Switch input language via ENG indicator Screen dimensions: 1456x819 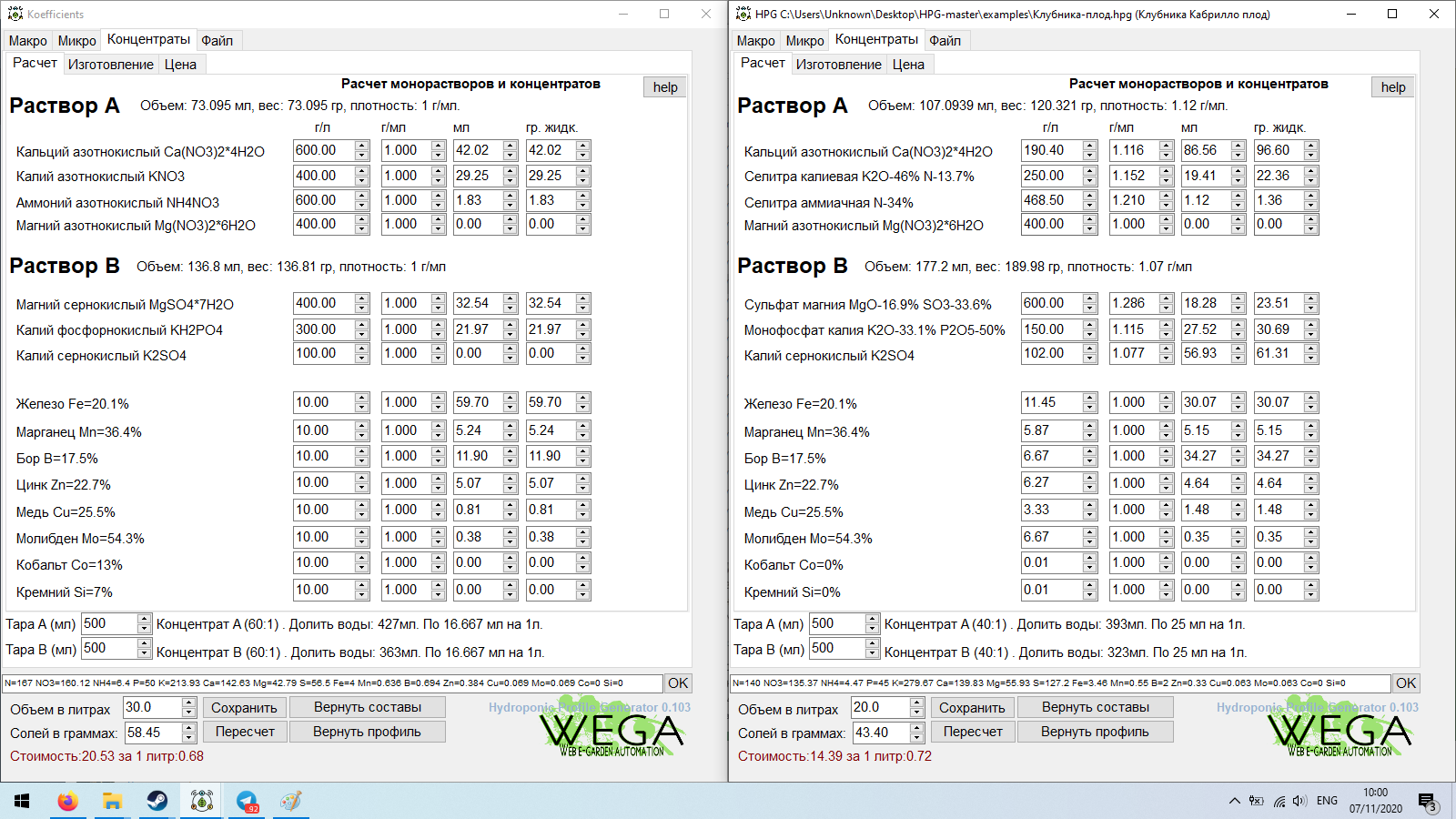pyautogui.click(x=1327, y=801)
